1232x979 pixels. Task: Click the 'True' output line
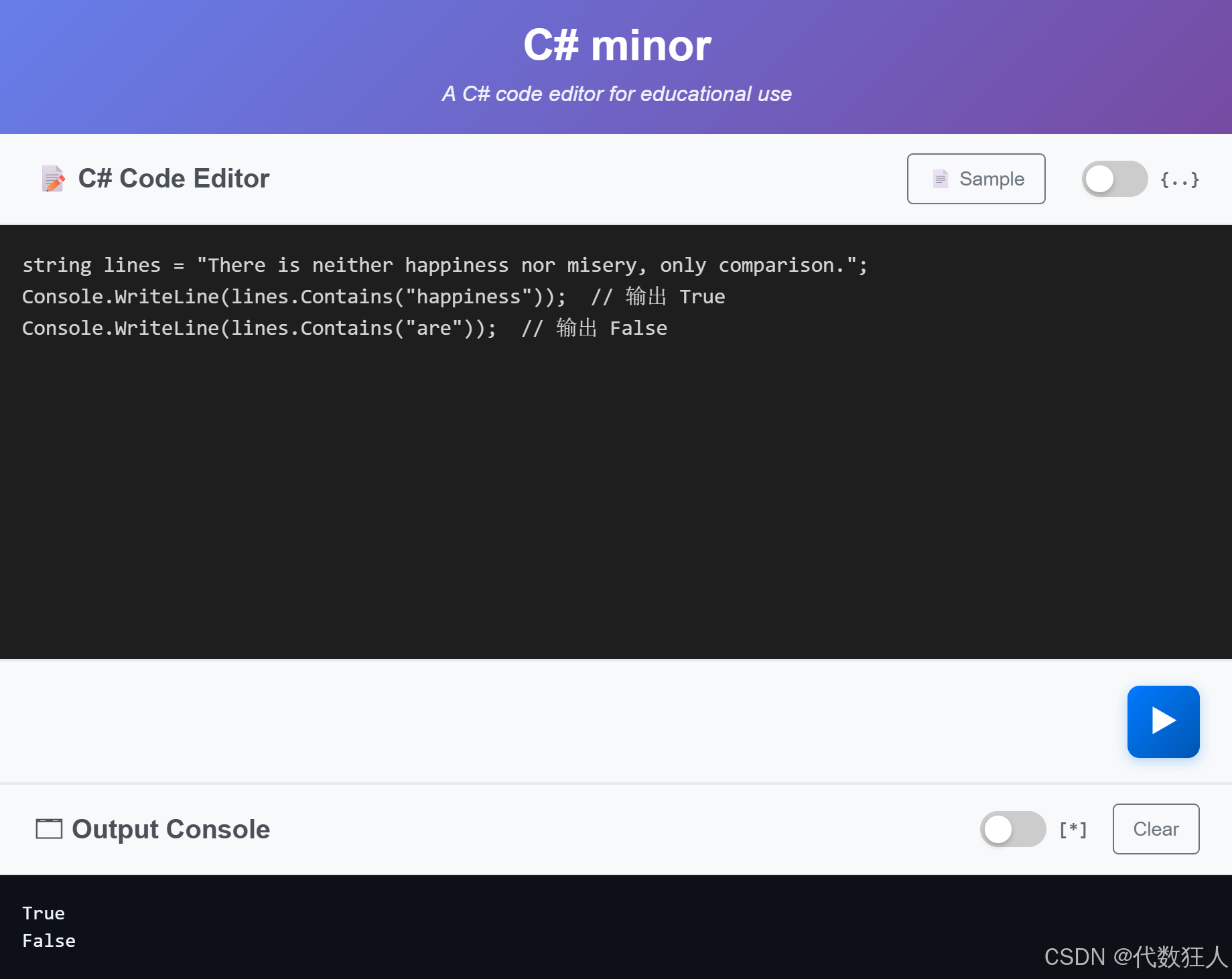tap(44, 913)
